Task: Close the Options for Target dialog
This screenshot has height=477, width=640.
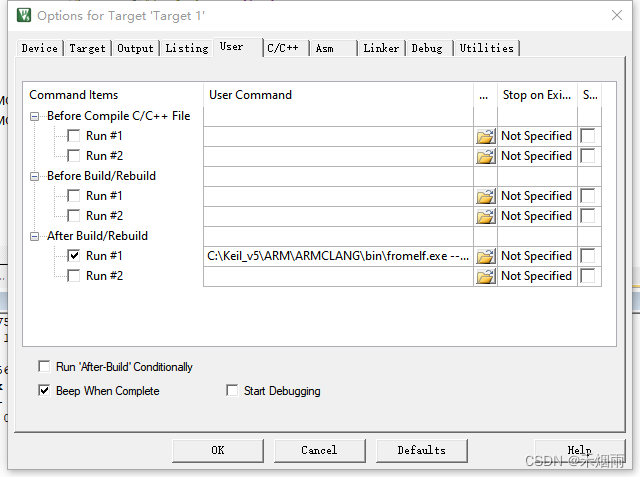Action: [617, 15]
